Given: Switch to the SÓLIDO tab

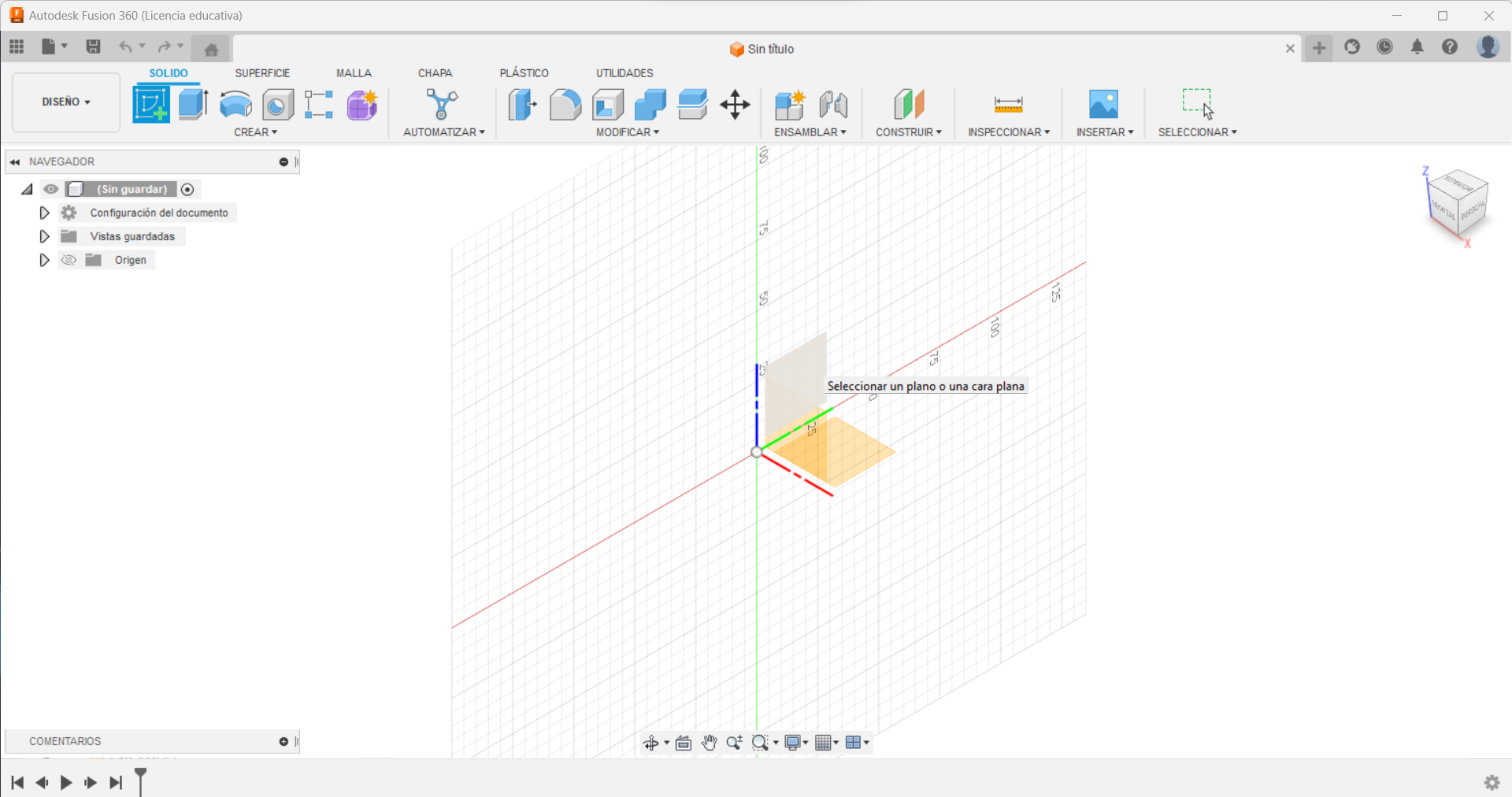Looking at the screenshot, I should [x=169, y=73].
